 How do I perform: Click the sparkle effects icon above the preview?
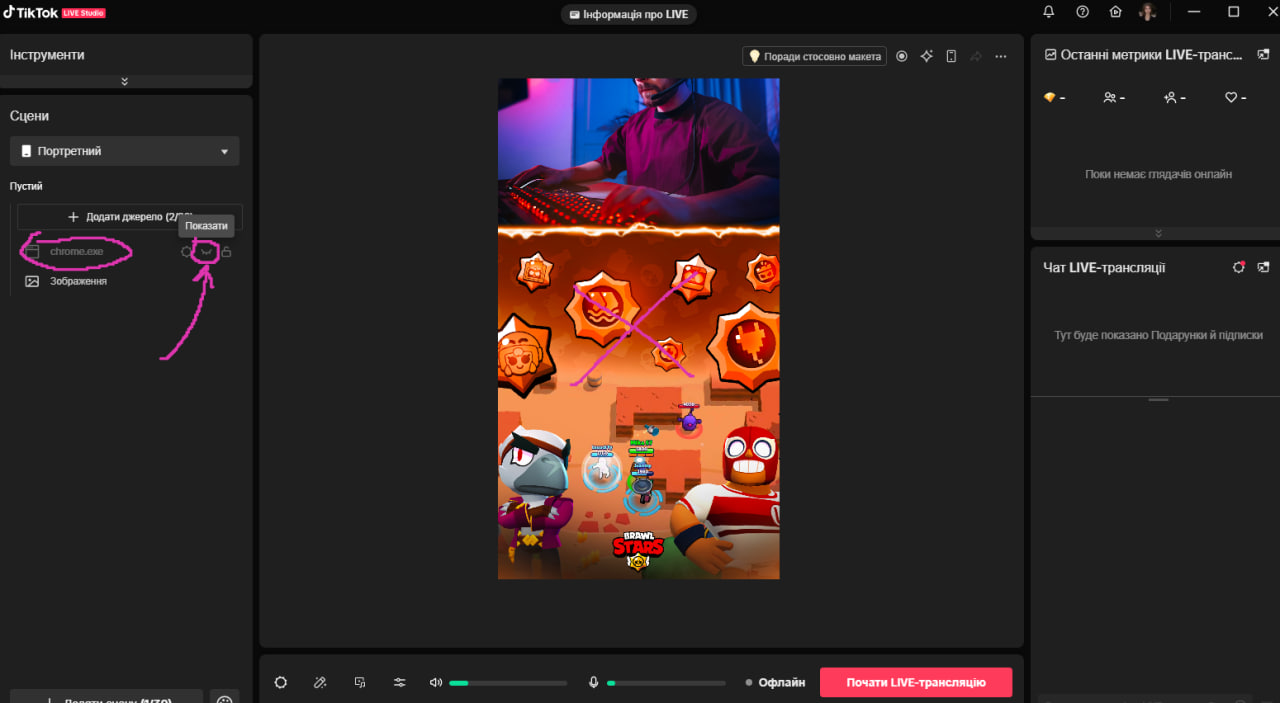[x=927, y=56]
